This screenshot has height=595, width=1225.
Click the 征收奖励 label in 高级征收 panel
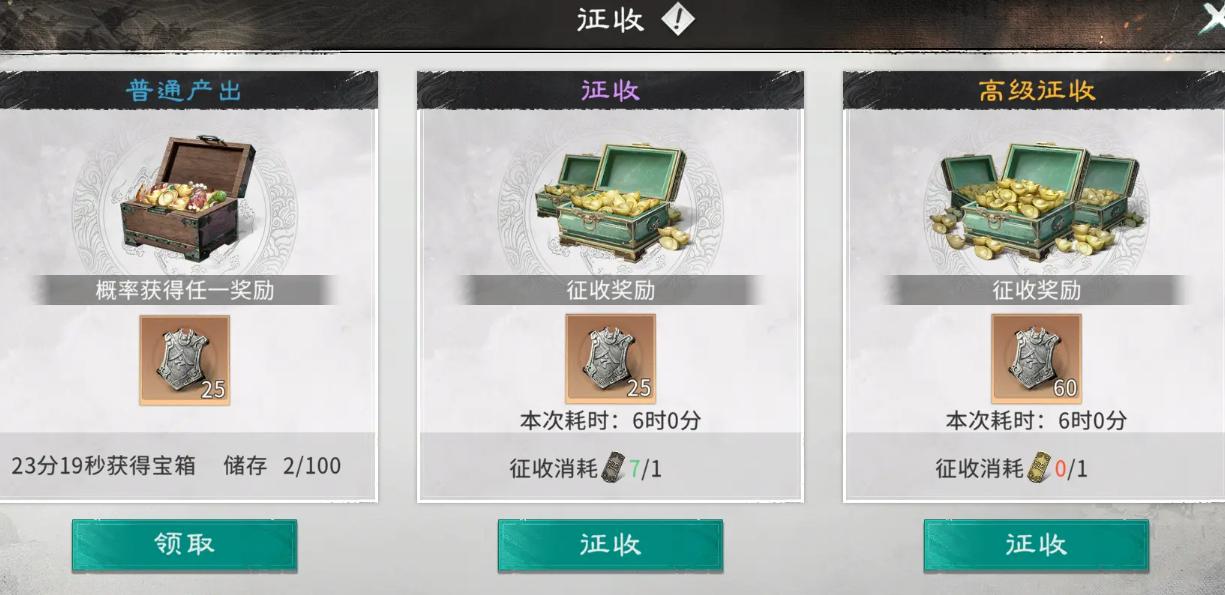click(x=1036, y=291)
